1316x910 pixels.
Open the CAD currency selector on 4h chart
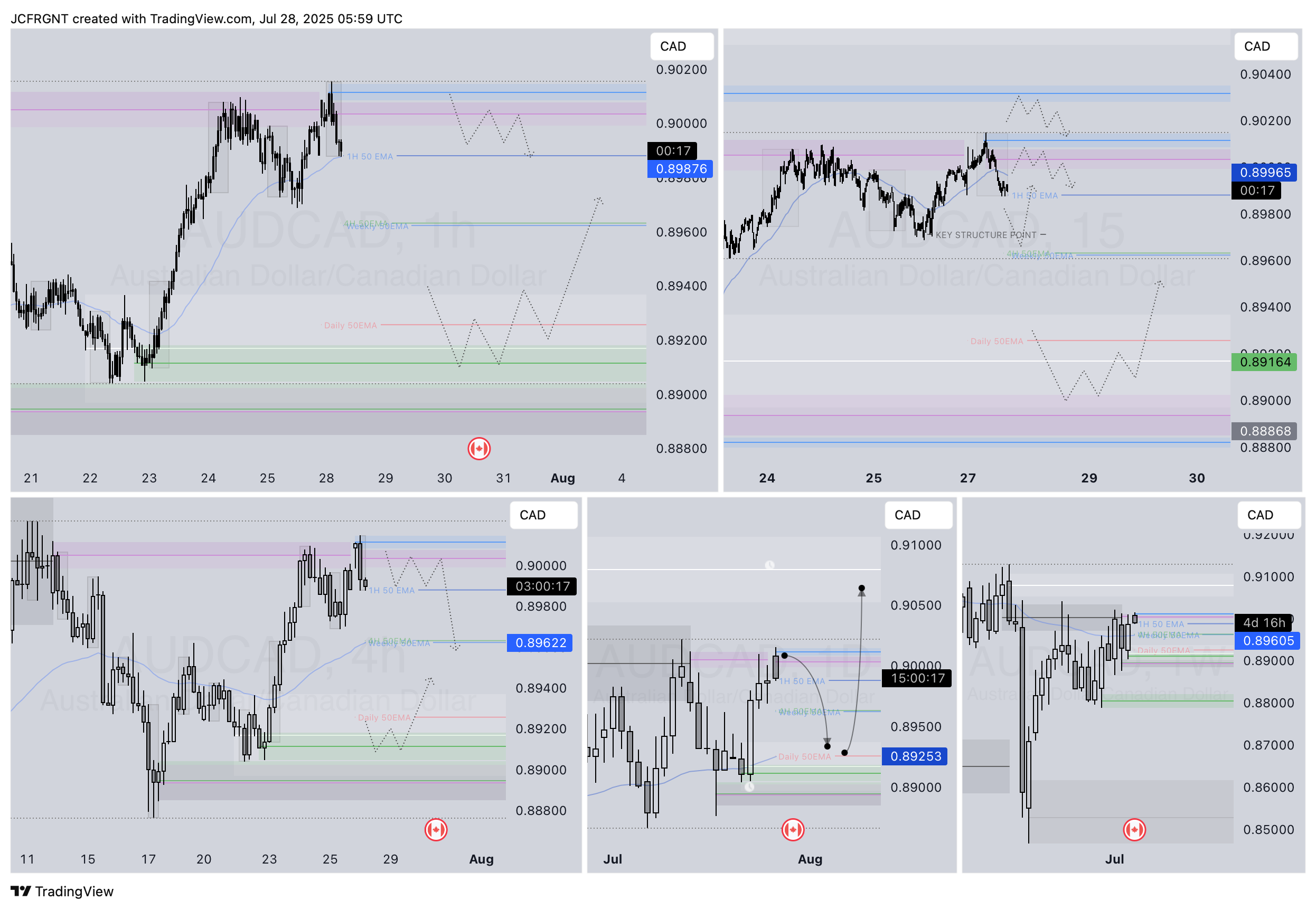tap(543, 515)
